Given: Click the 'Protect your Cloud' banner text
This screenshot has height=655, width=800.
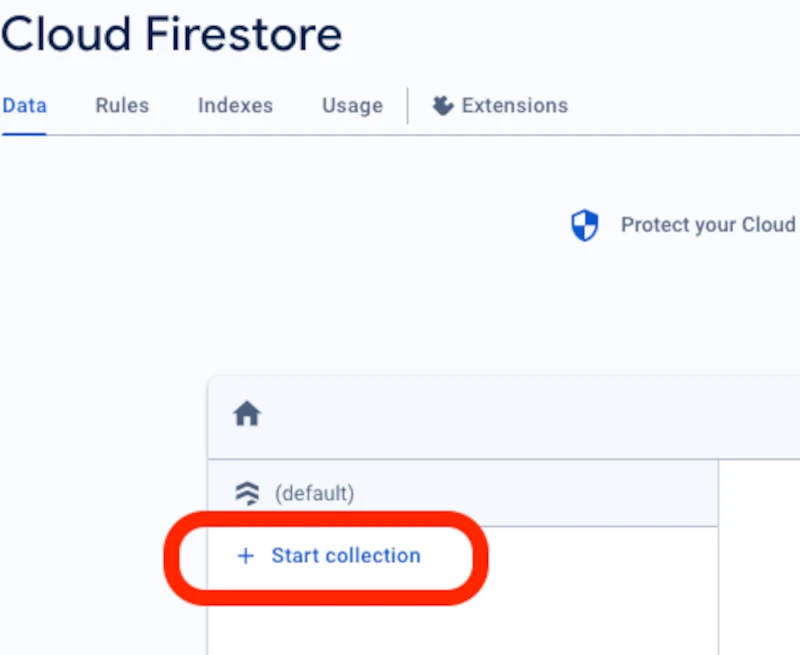Looking at the screenshot, I should [708, 225].
